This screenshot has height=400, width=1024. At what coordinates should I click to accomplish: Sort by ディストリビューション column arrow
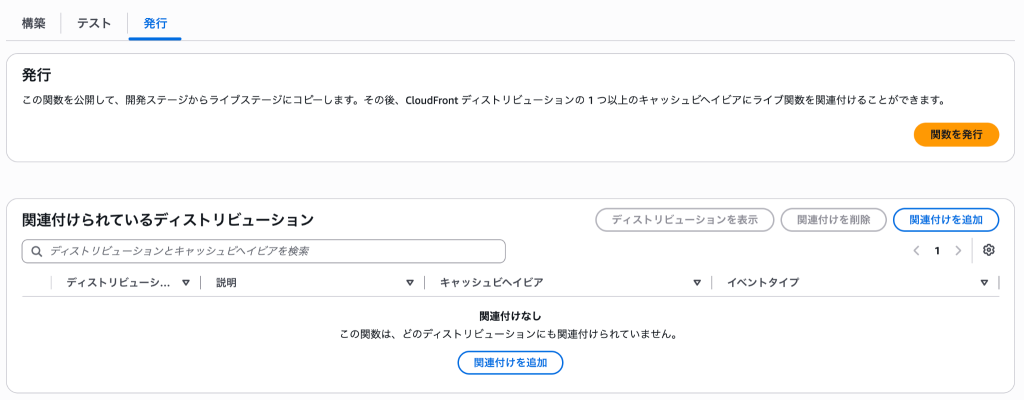coord(185,283)
